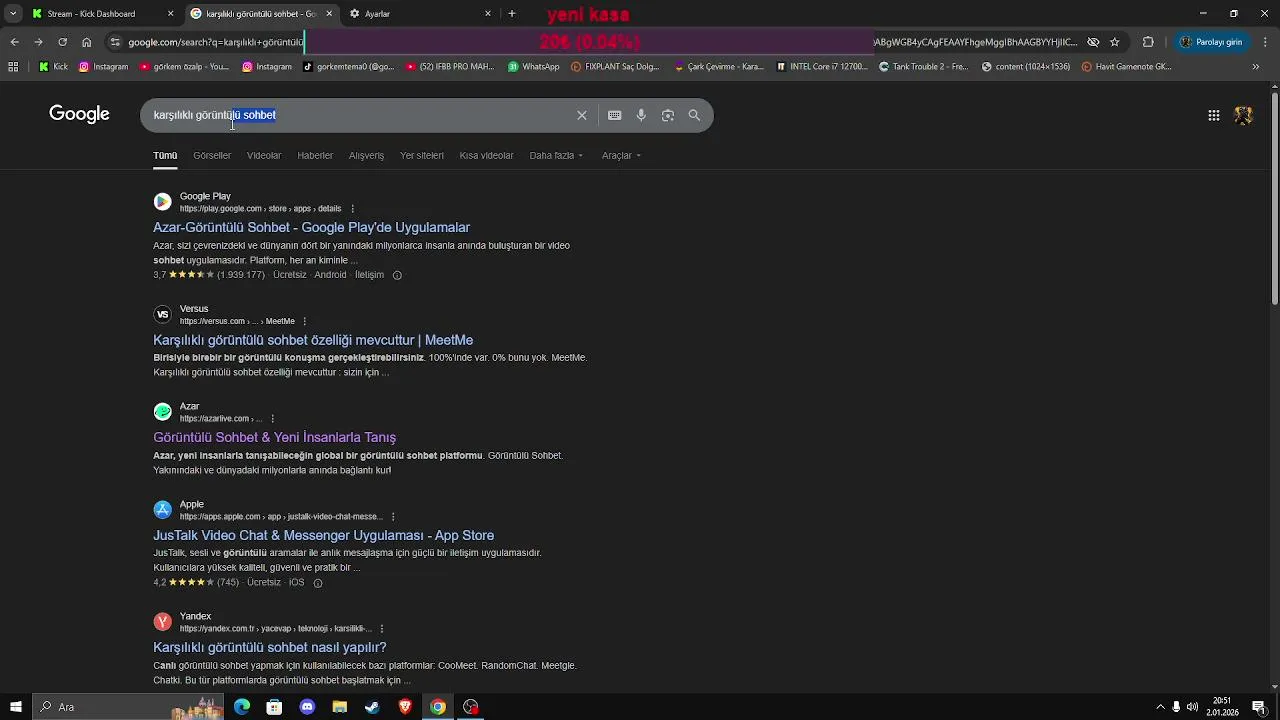
Task: Open Chrome's three-dot menu
Action: click(1263, 42)
